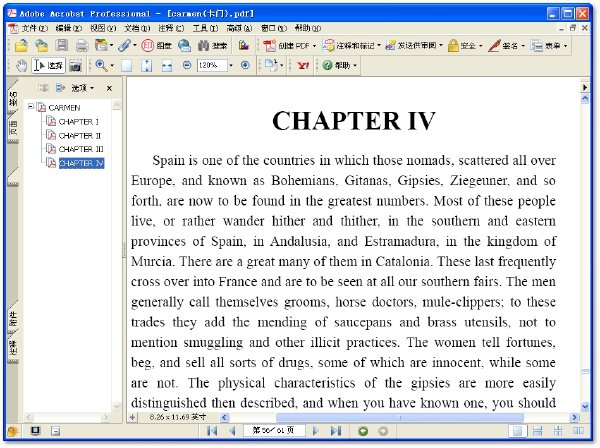The width and height of the screenshot is (600, 448).
Task: Click the document scrollbar down arrow
Action: (x=585, y=406)
